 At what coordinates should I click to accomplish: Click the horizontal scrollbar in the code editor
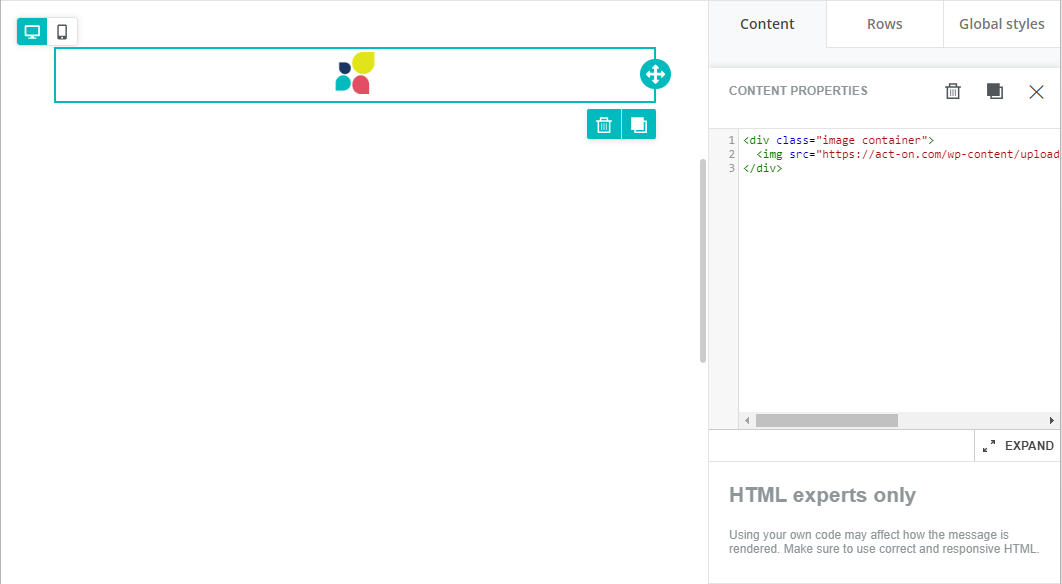point(827,420)
